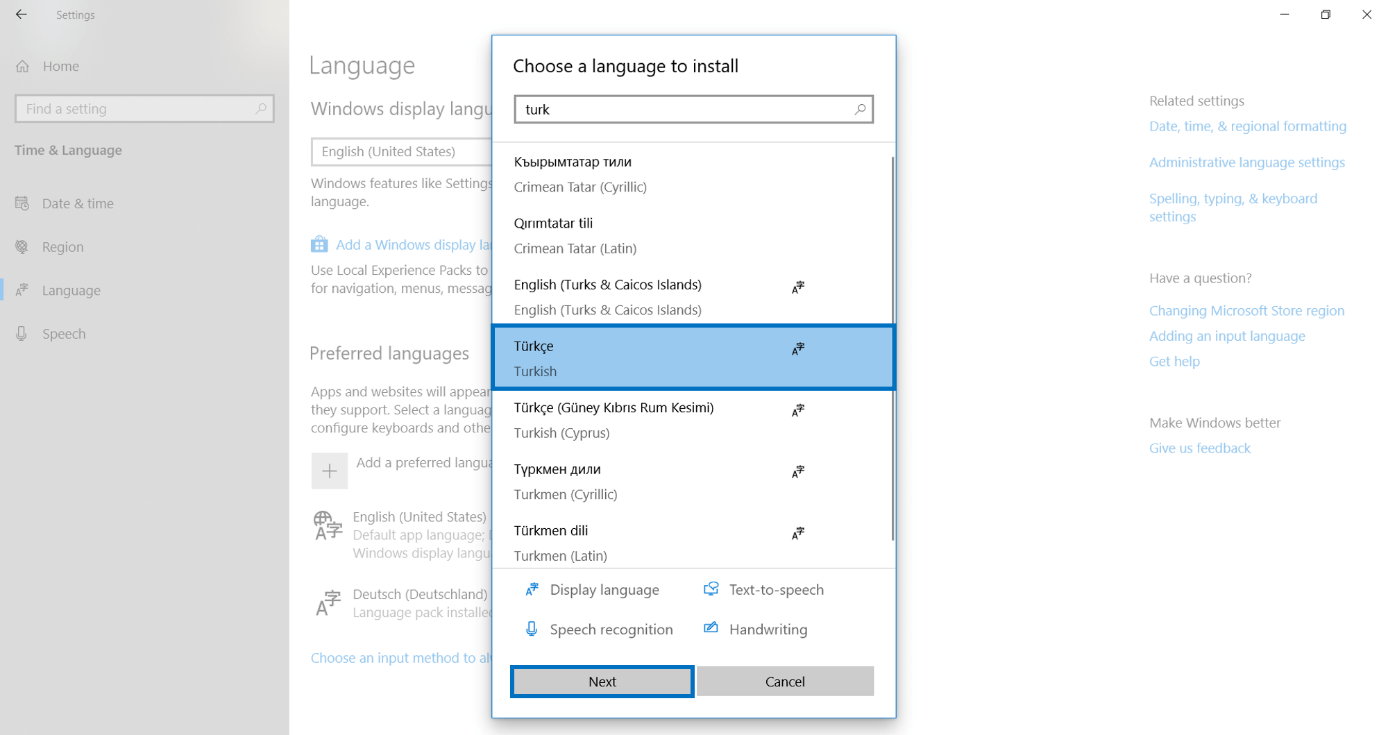
Task: Click the language search field containing turk
Action: click(694, 109)
